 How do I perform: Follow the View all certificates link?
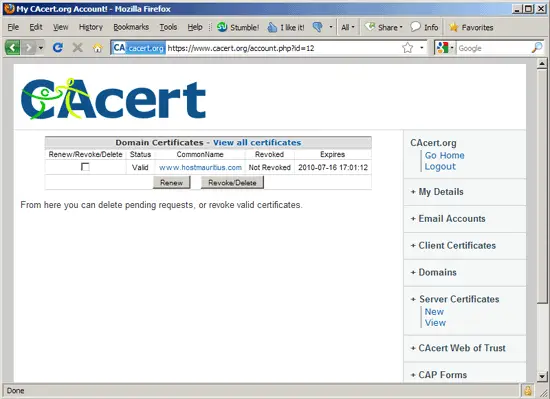[x=257, y=142]
